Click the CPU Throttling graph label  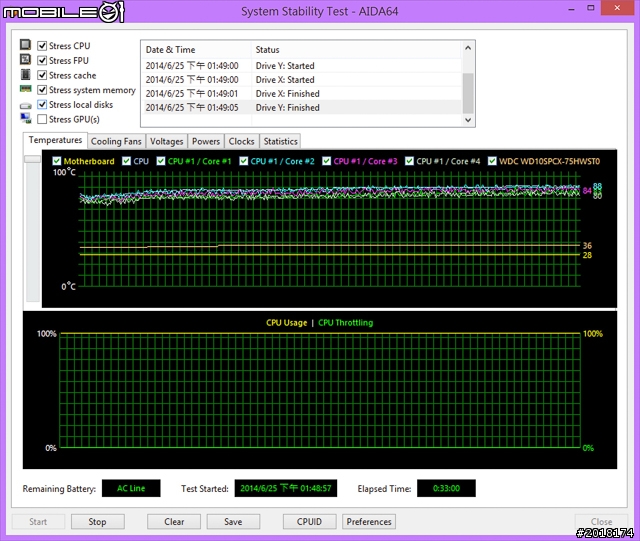(x=345, y=323)
